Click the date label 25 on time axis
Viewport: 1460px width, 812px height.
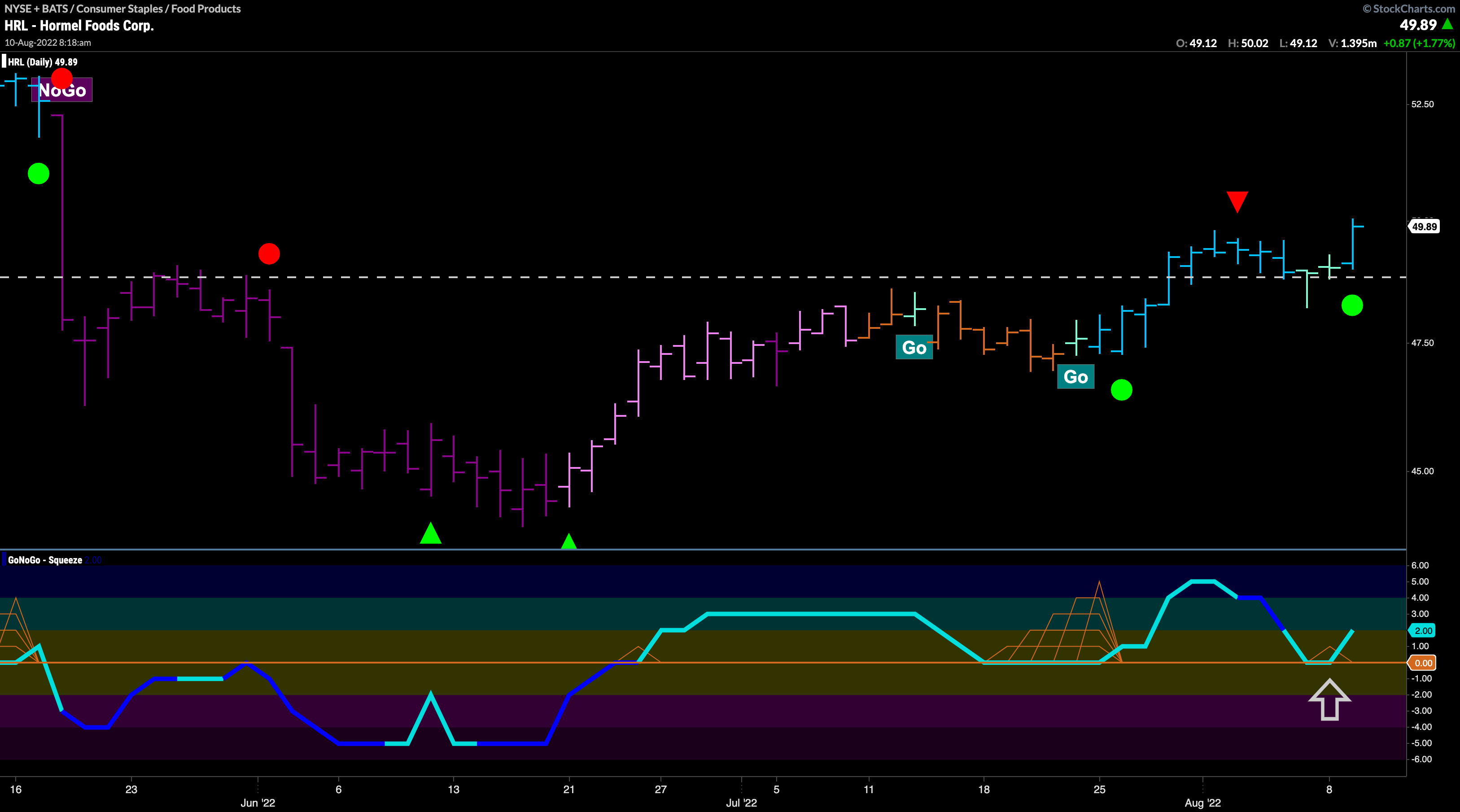(1100, 789)
